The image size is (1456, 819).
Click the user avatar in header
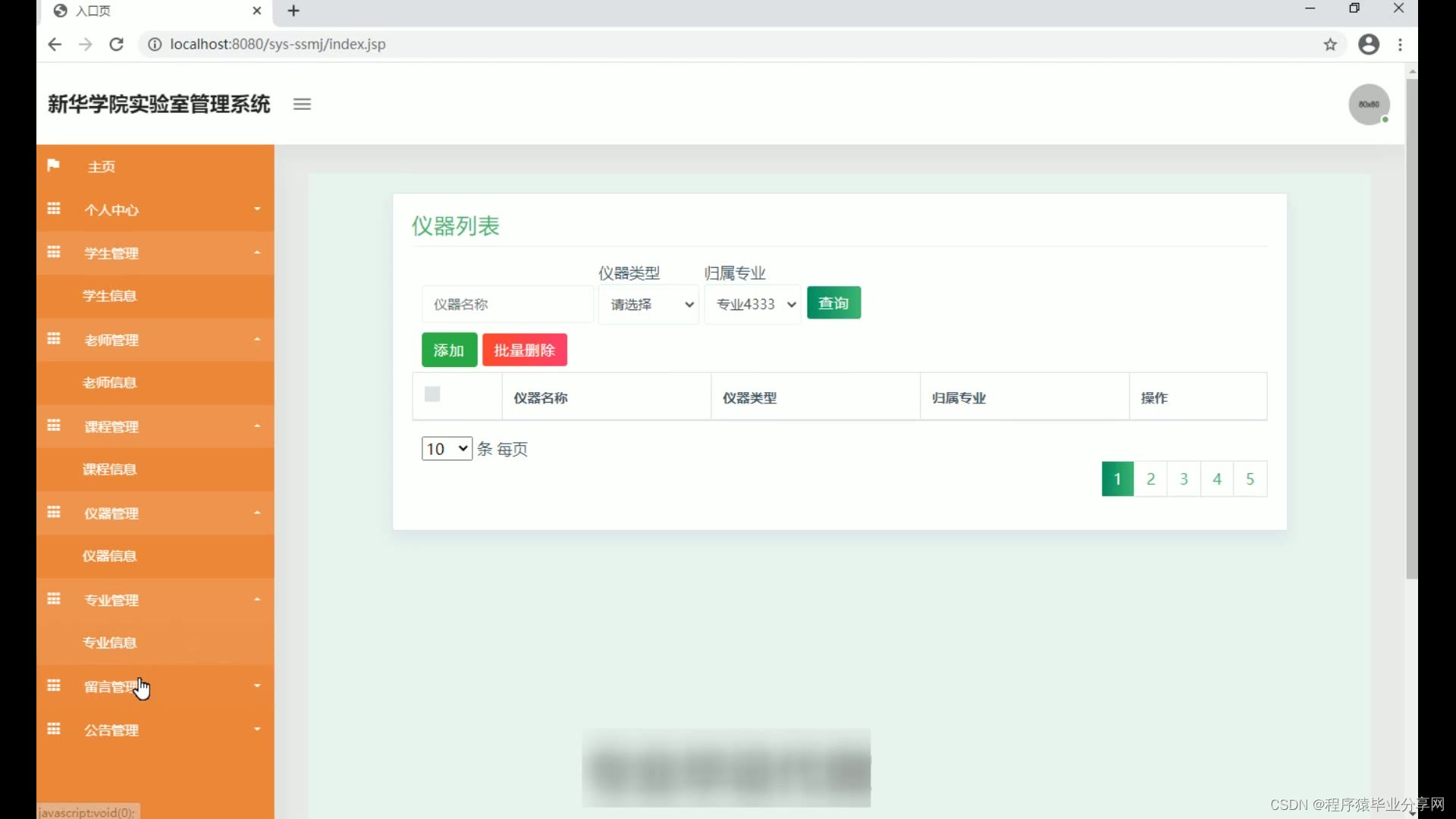click(x=1368, y=105)
